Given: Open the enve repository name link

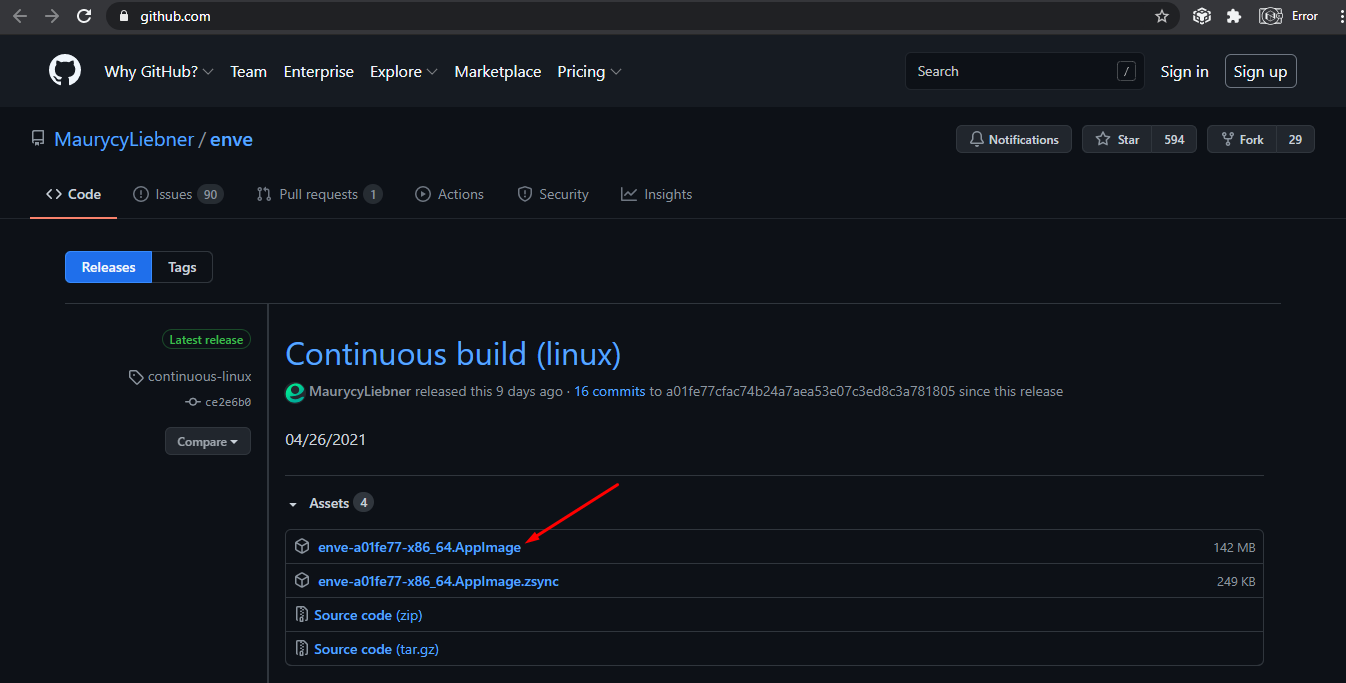Looking at the screenshot, I should (x=231, y=139).
